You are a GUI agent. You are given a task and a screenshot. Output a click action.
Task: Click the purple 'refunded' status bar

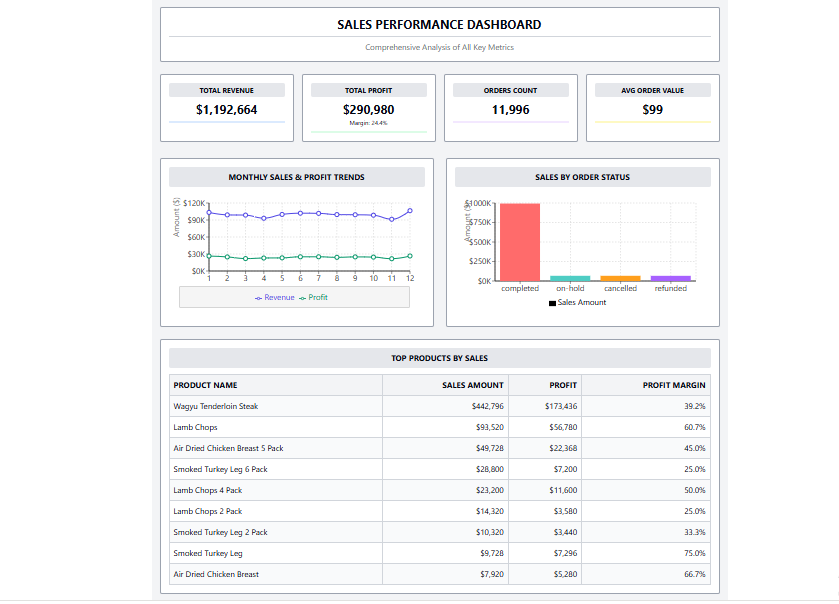click(671, 277)
